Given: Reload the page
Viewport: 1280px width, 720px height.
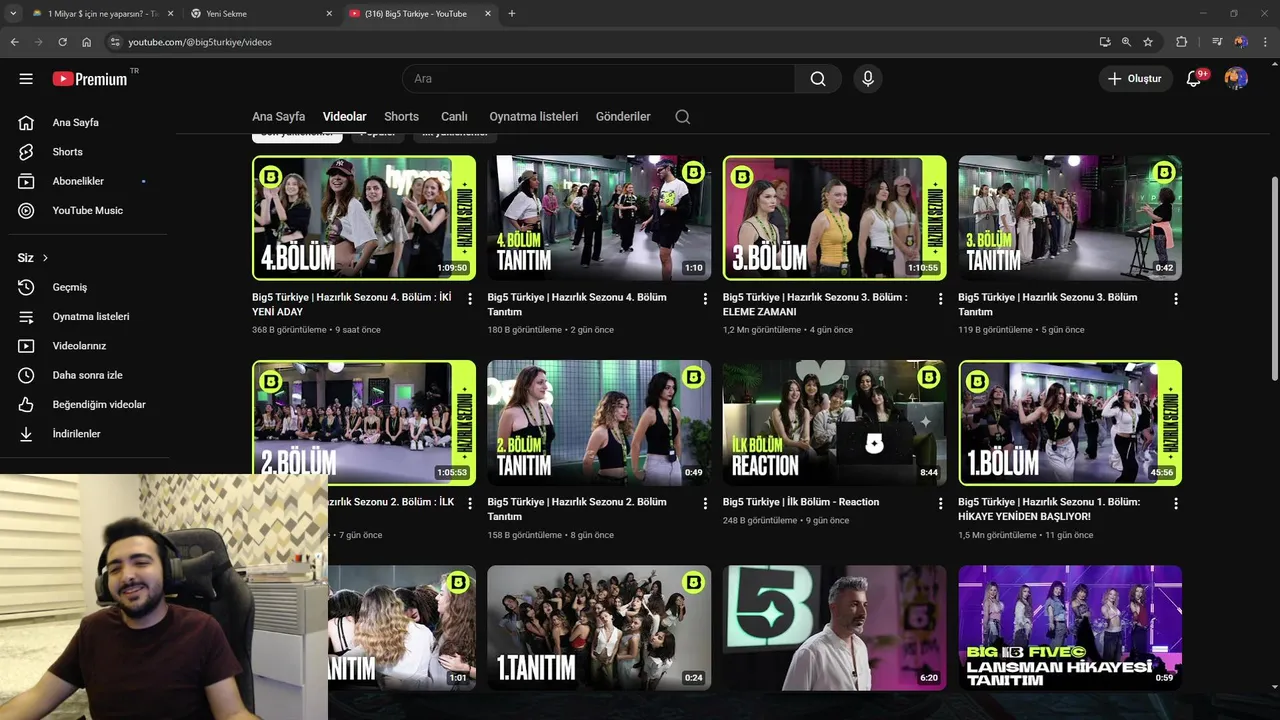Looking at the screenshot, I should coord(62,42).
